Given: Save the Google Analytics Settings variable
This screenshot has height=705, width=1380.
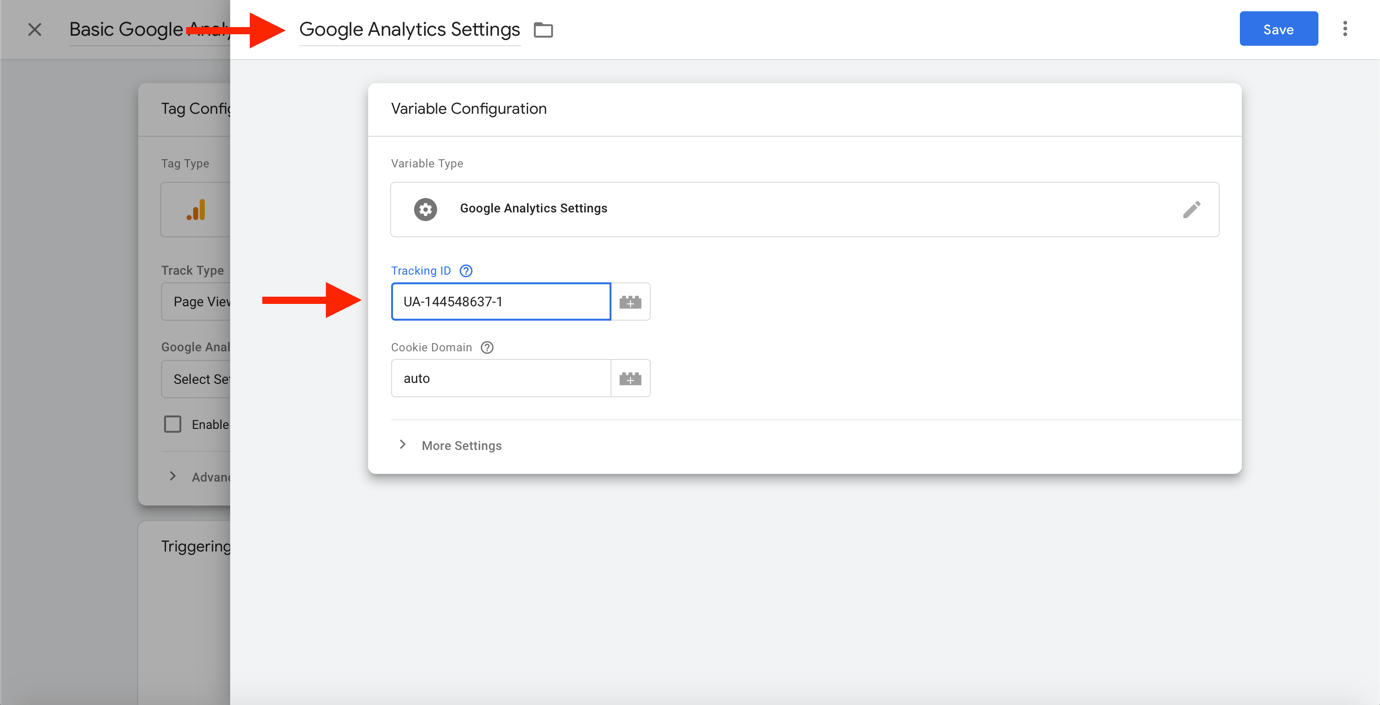Looking at the screenshot, I should click(x=1278, y=29).
